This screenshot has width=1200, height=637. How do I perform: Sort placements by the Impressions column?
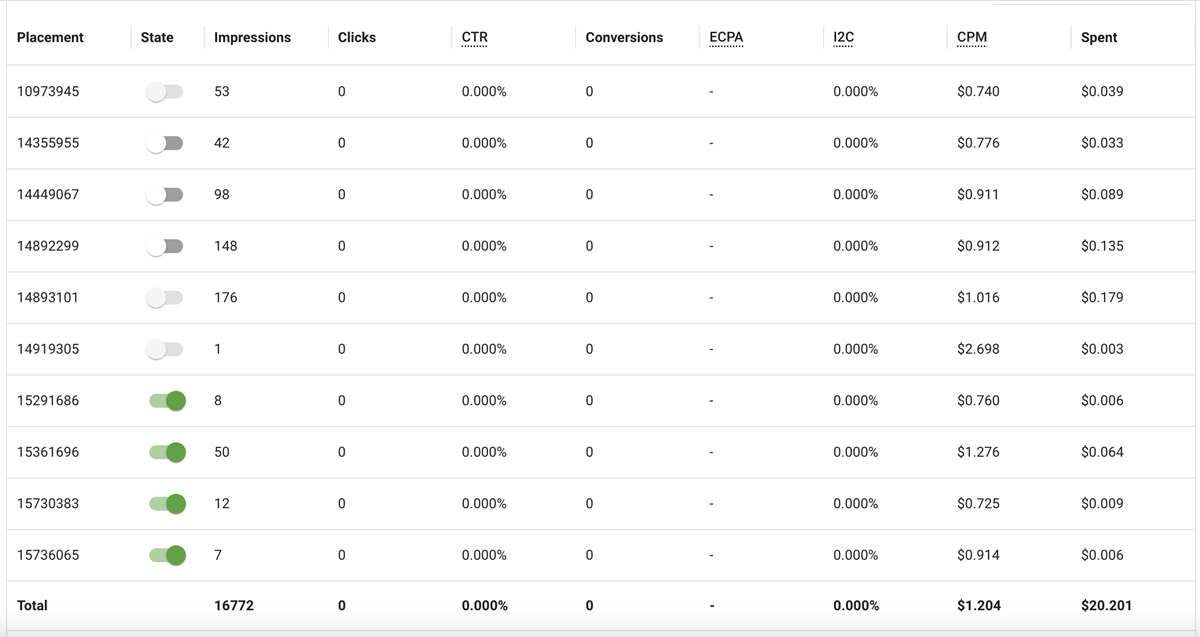[x=251, y=37]
